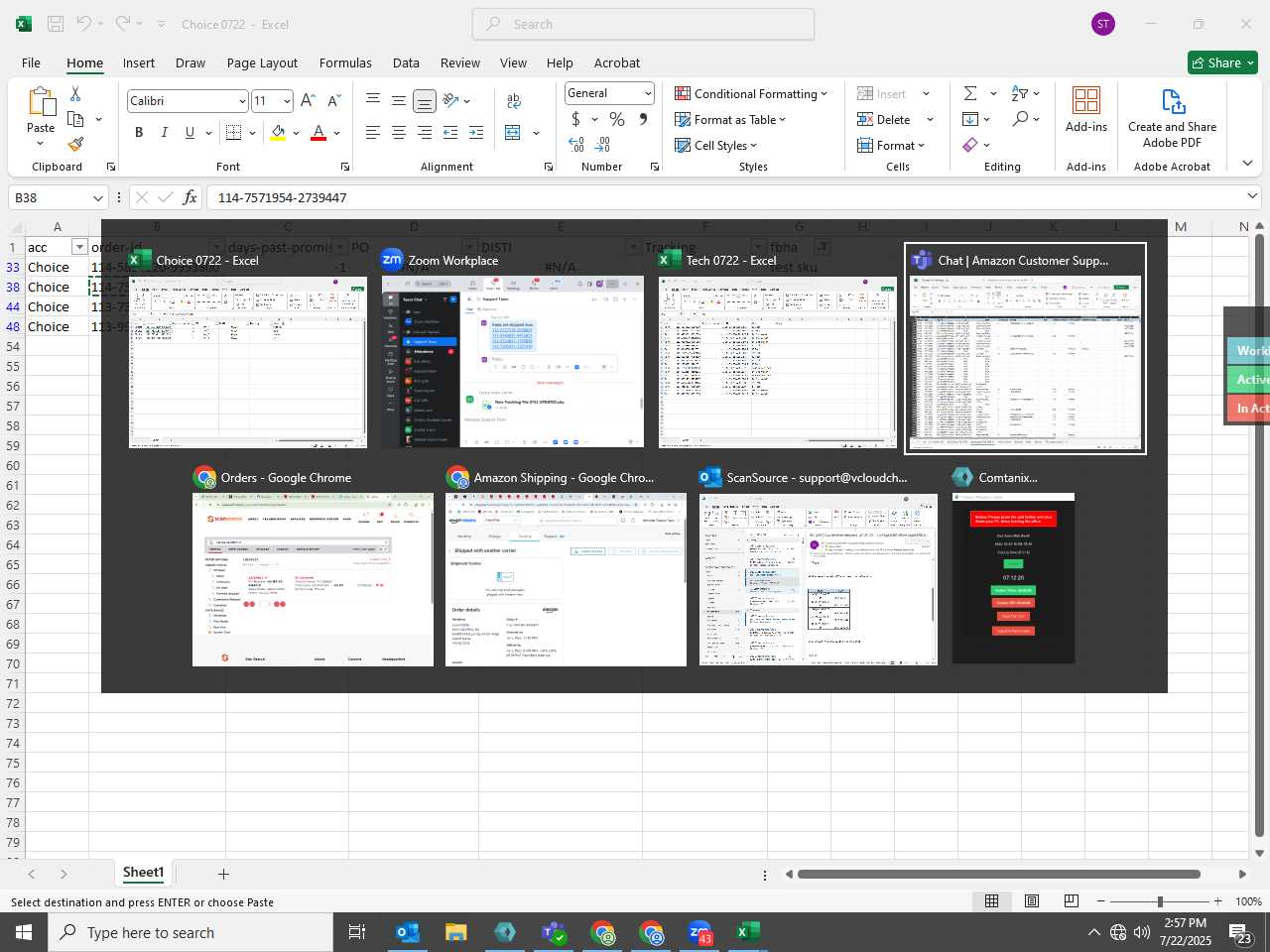
Task: Switch to the Tech 0722 Excel window thumbnail
Action: pyautogui.click(x=778, y=362)
